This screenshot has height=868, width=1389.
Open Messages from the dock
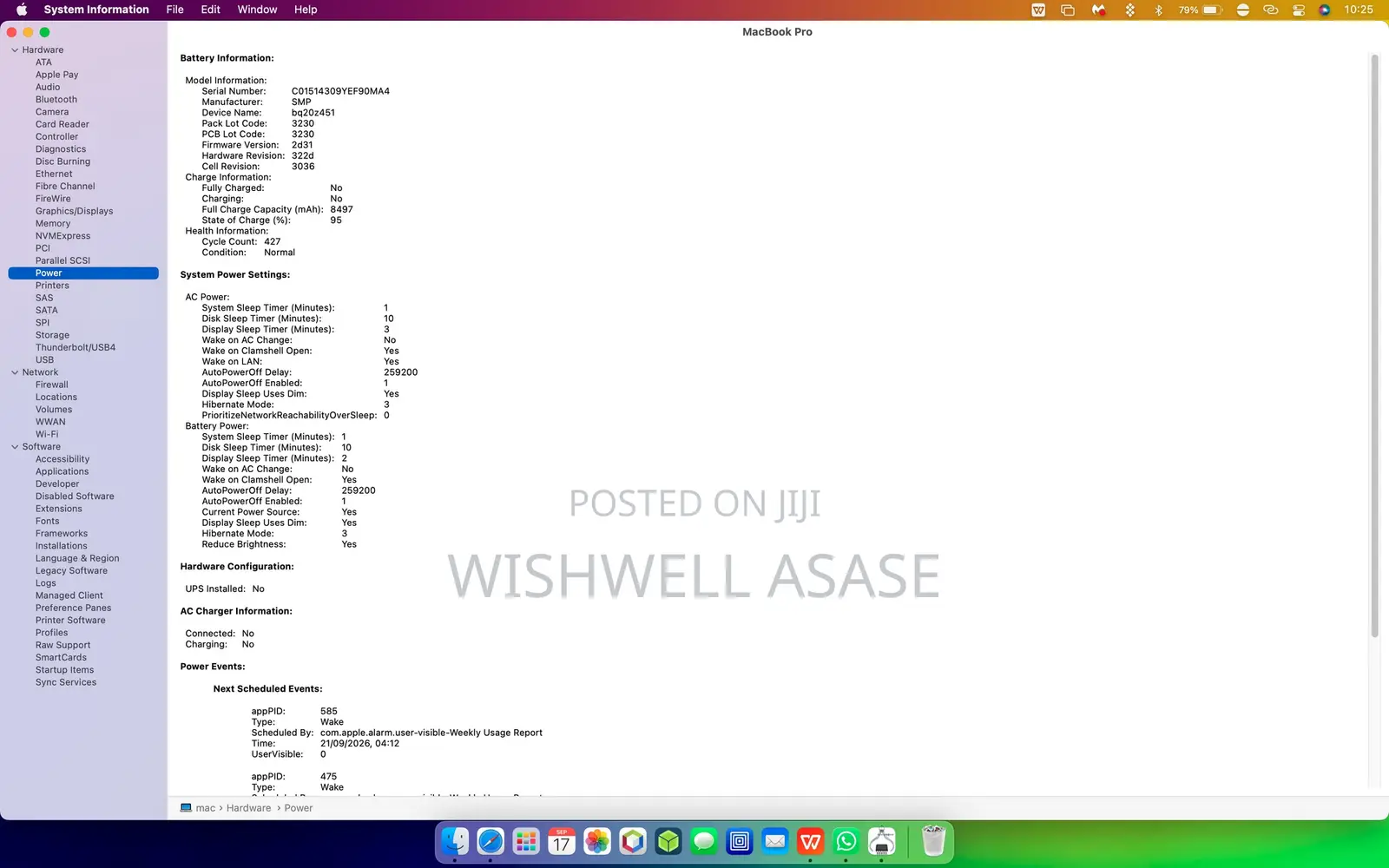click(704, 841)
